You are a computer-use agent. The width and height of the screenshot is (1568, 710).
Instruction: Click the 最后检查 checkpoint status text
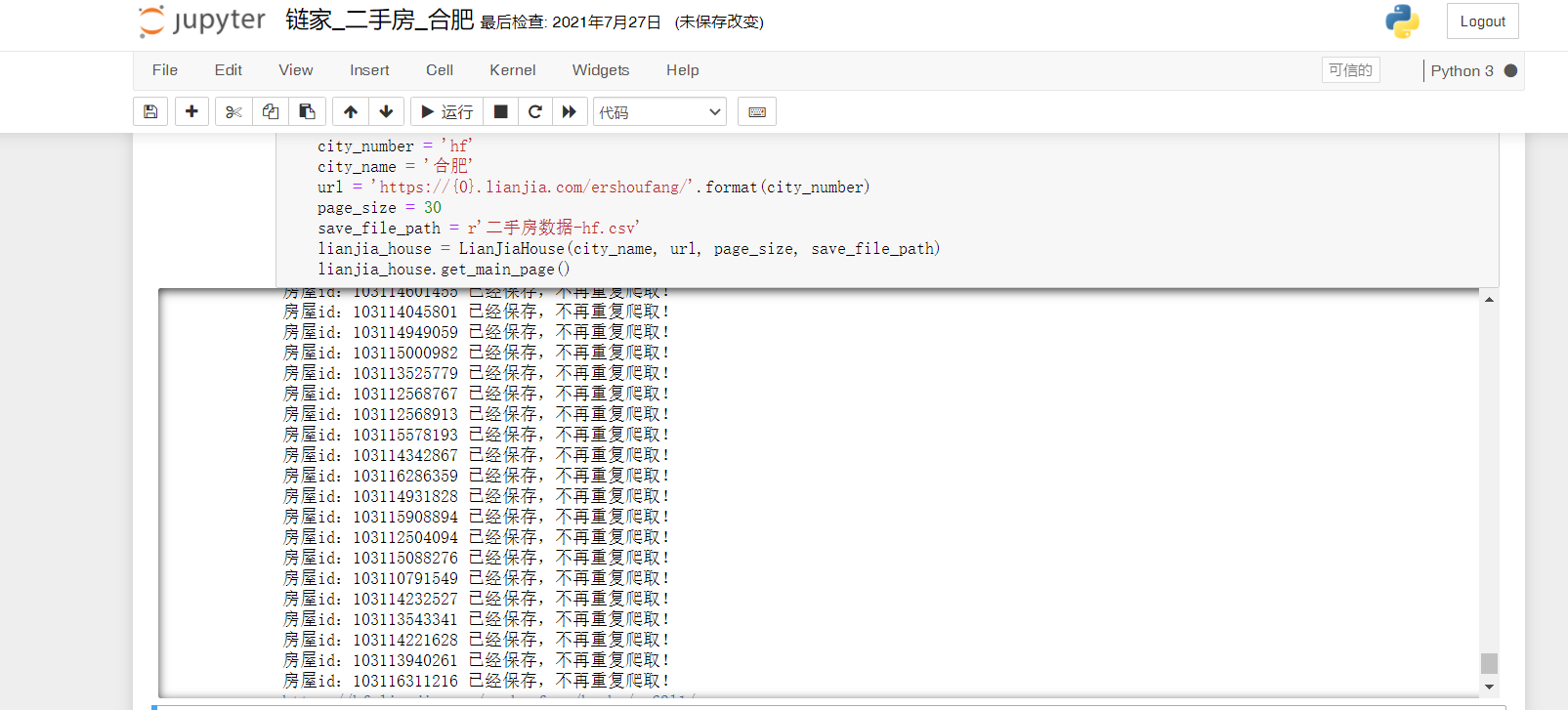pyautogui.click(x=571, y=22)
